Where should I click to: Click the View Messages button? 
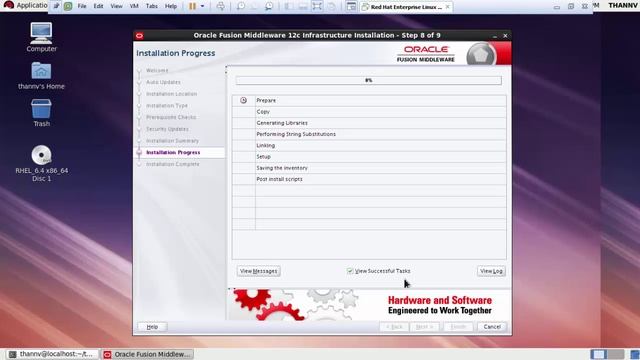point(258,271)
